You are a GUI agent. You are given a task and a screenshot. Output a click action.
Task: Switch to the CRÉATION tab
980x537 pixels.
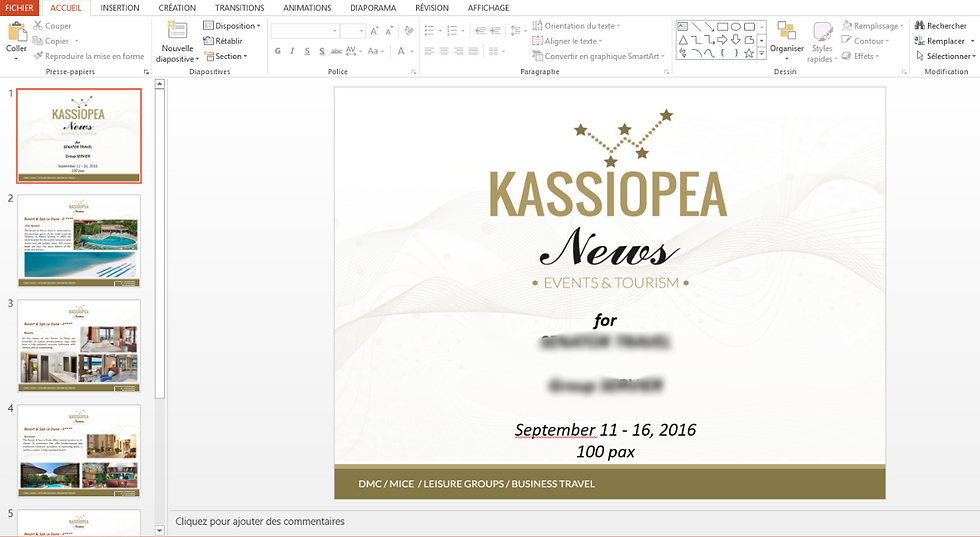pos(177,8)
